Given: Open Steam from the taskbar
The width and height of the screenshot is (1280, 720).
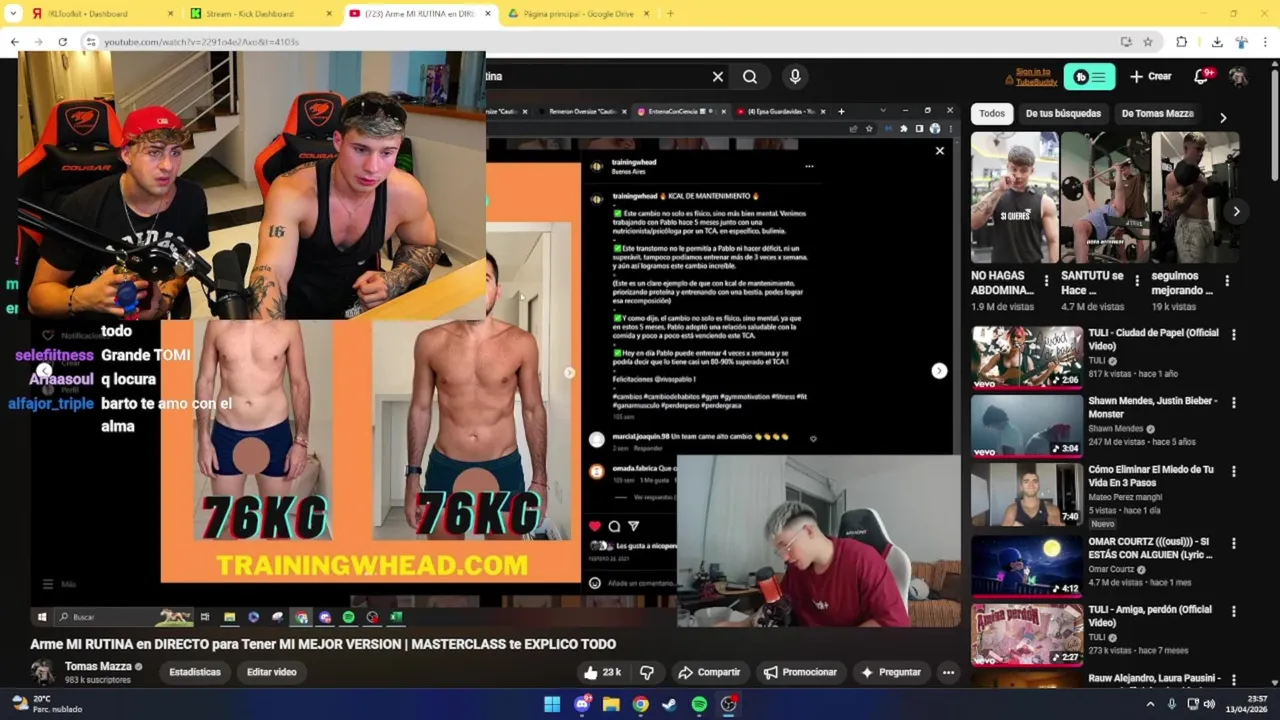Looking at the screenshot, I should pyautogui.click(x=669, y=704).
